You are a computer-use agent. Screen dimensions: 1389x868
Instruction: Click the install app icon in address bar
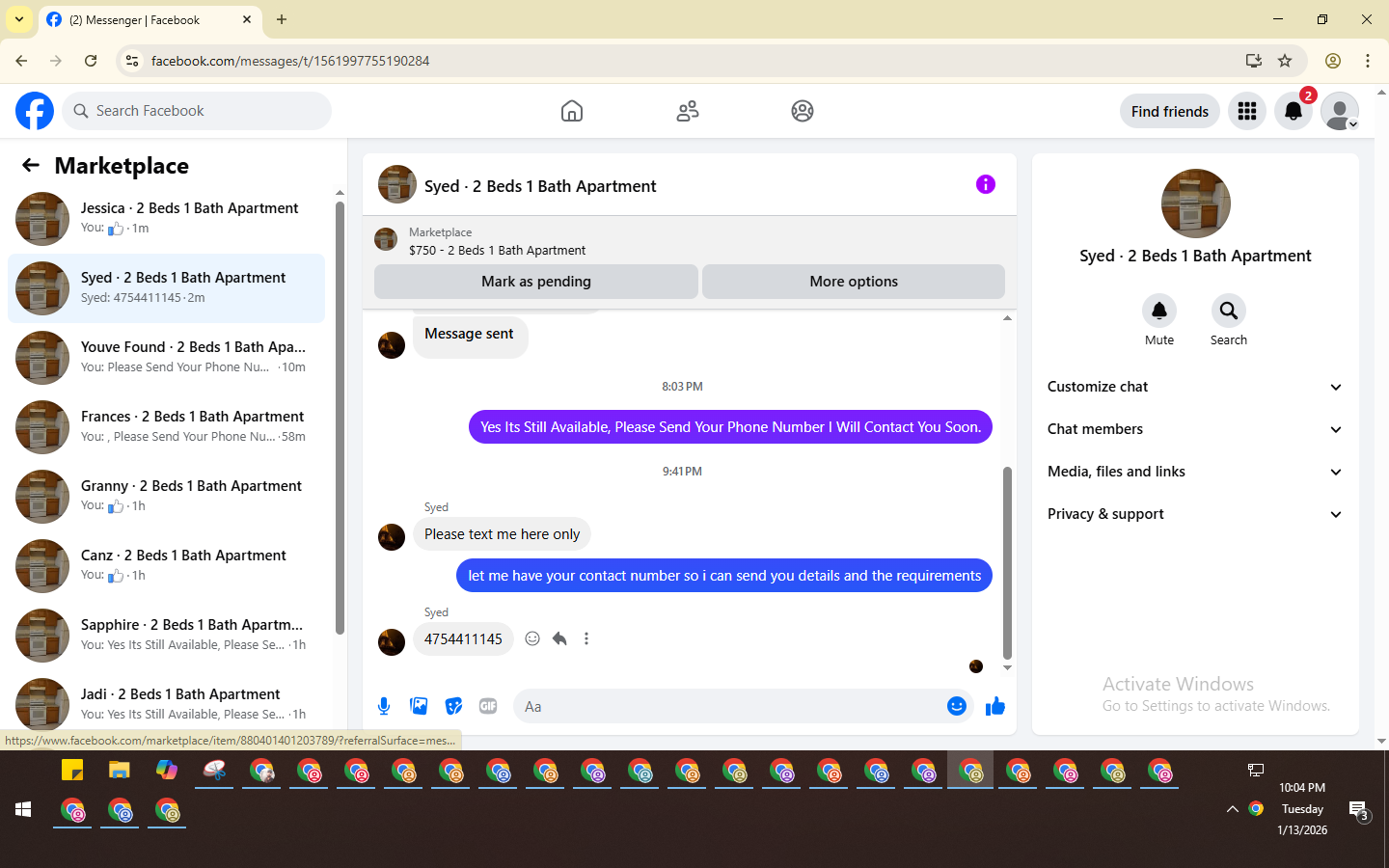(1254, 61)
